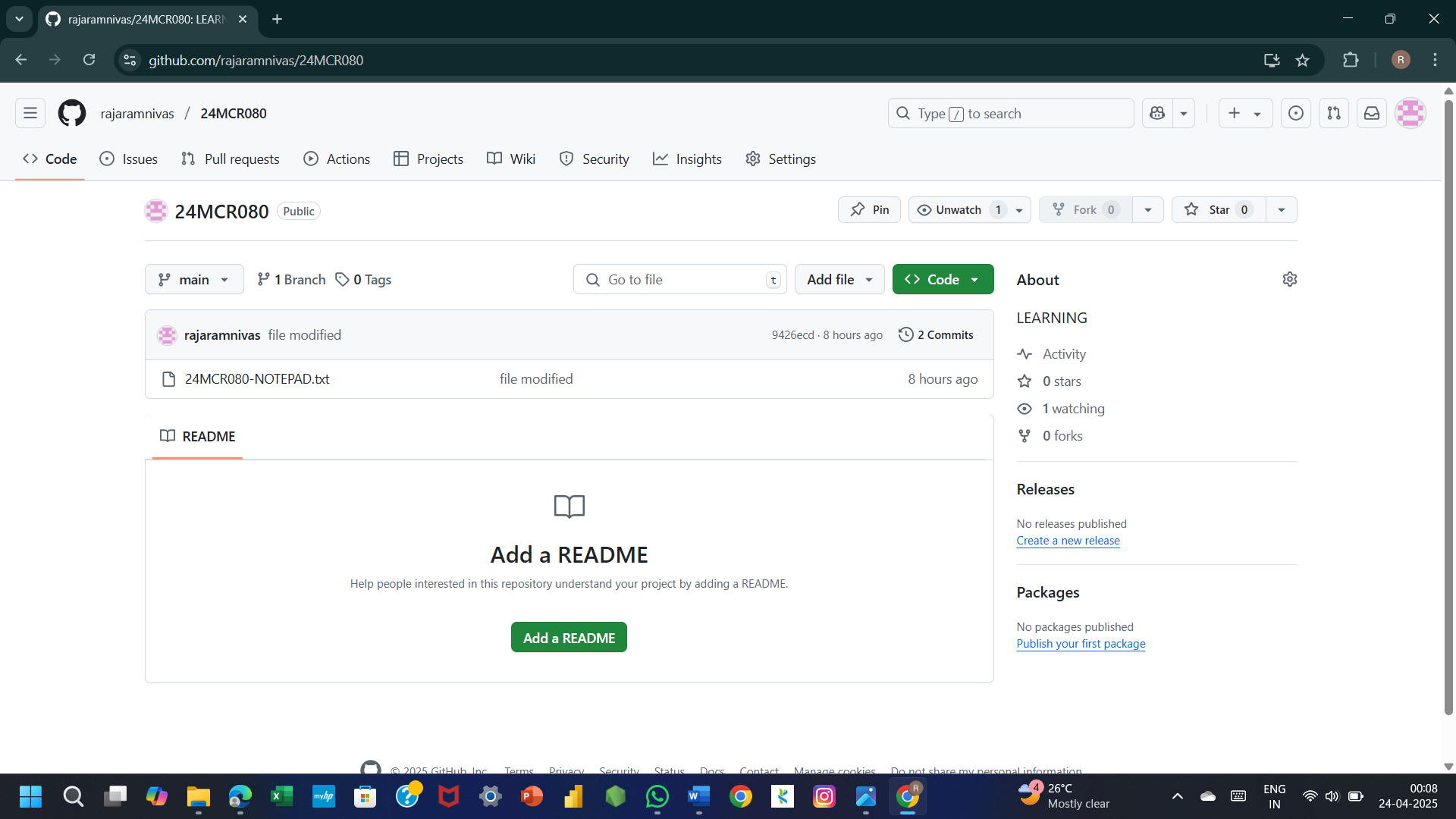Open Instagram from the taskbar
1456x819 pixels.
pos(824,796)
